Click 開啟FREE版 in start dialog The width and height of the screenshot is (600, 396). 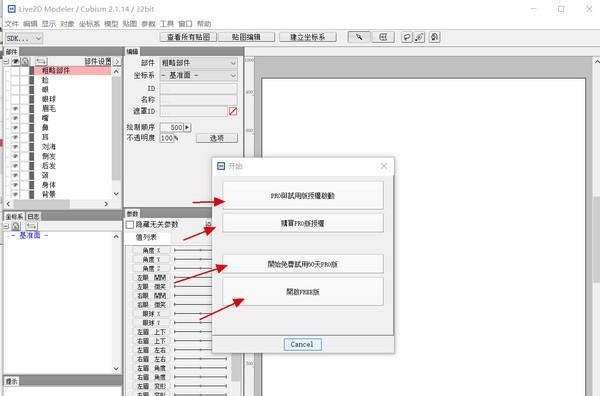coord(303,292)
